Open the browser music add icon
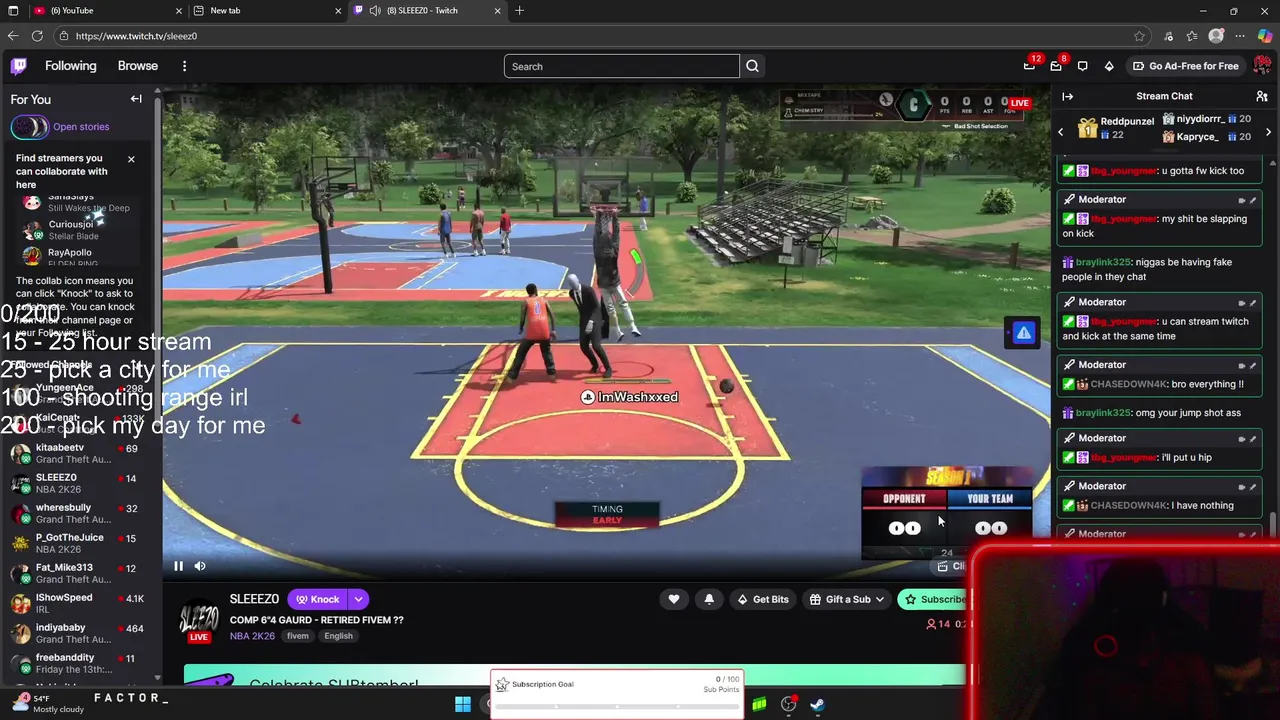1280x720 pixels. [1167, 36]
